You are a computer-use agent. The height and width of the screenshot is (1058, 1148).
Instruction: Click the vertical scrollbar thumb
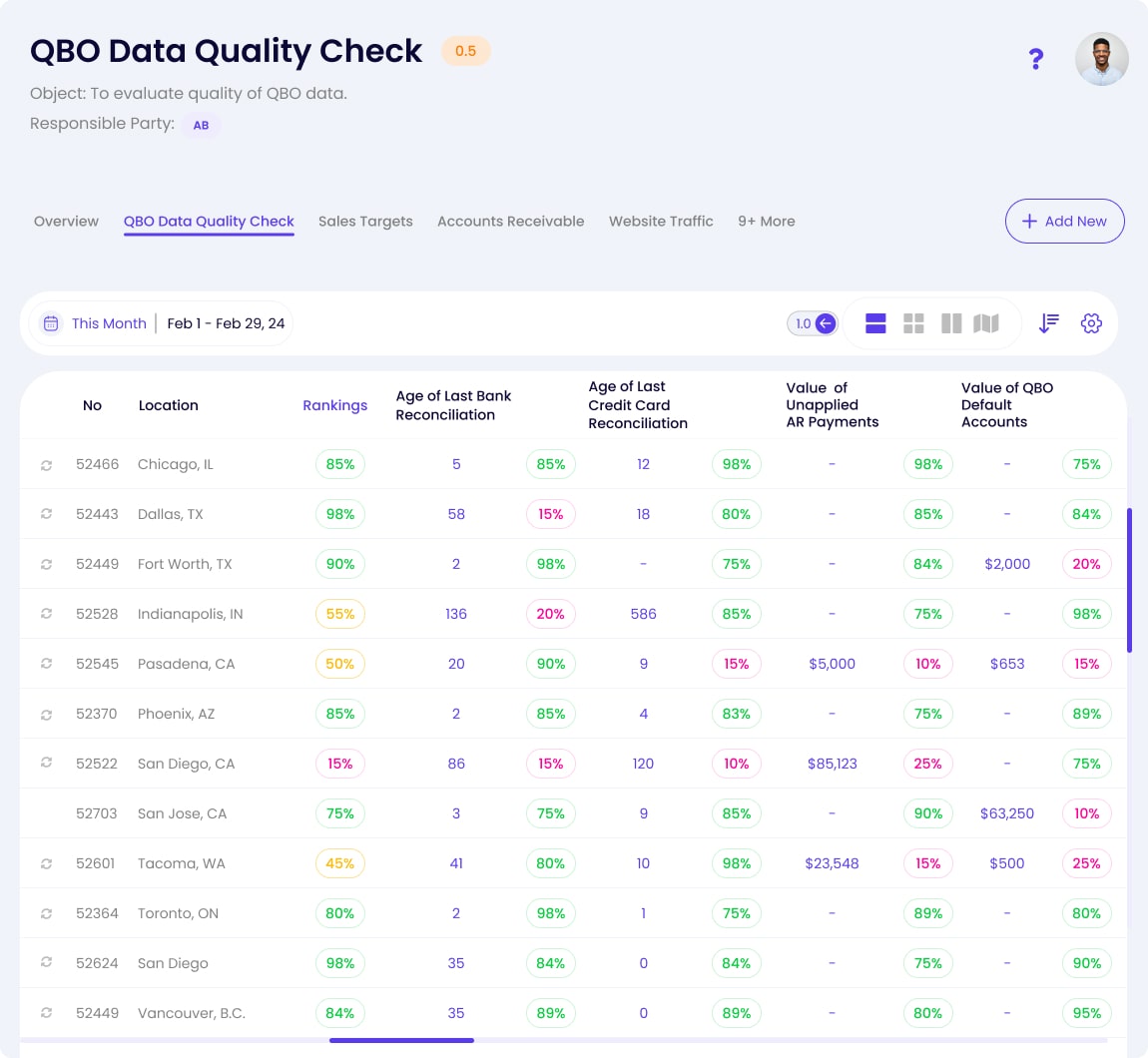[1129, 580]
